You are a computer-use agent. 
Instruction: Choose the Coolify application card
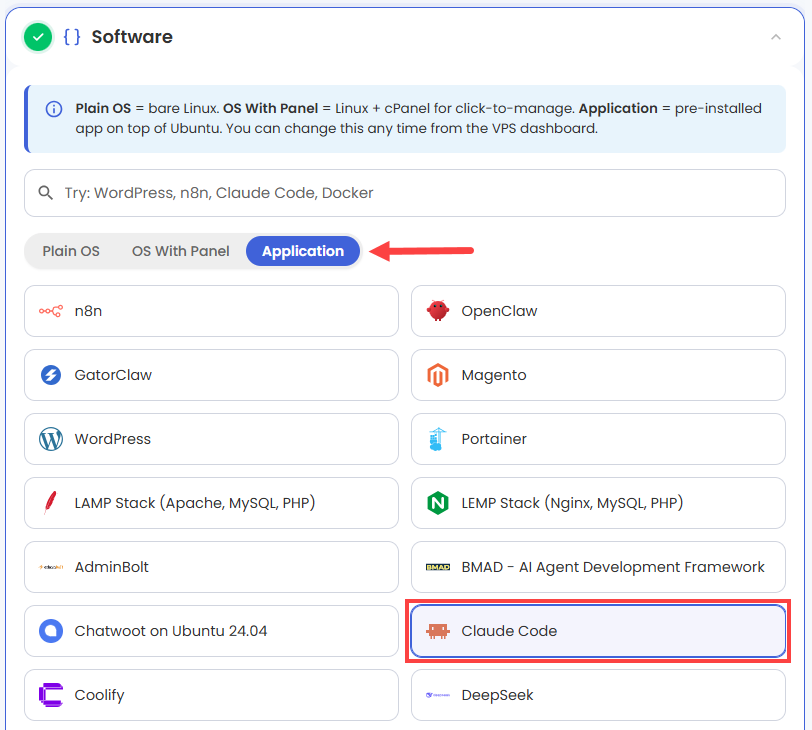(x=211, y=695)
